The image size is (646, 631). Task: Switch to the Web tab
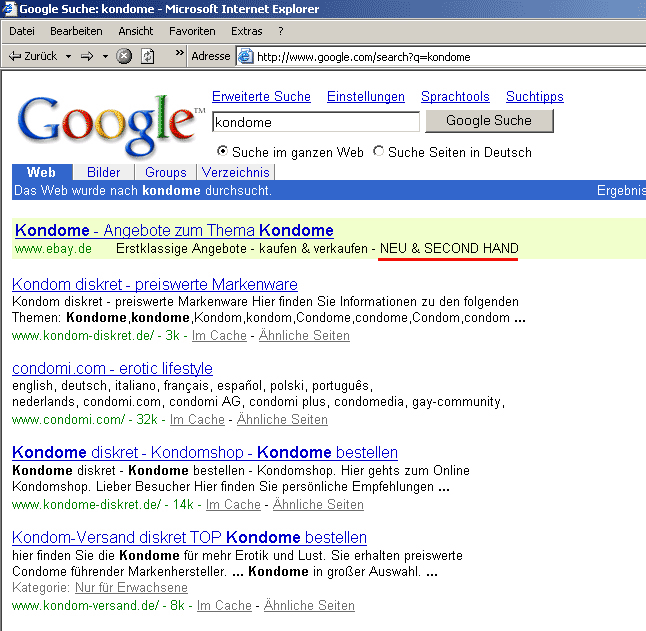coord(42,172)
